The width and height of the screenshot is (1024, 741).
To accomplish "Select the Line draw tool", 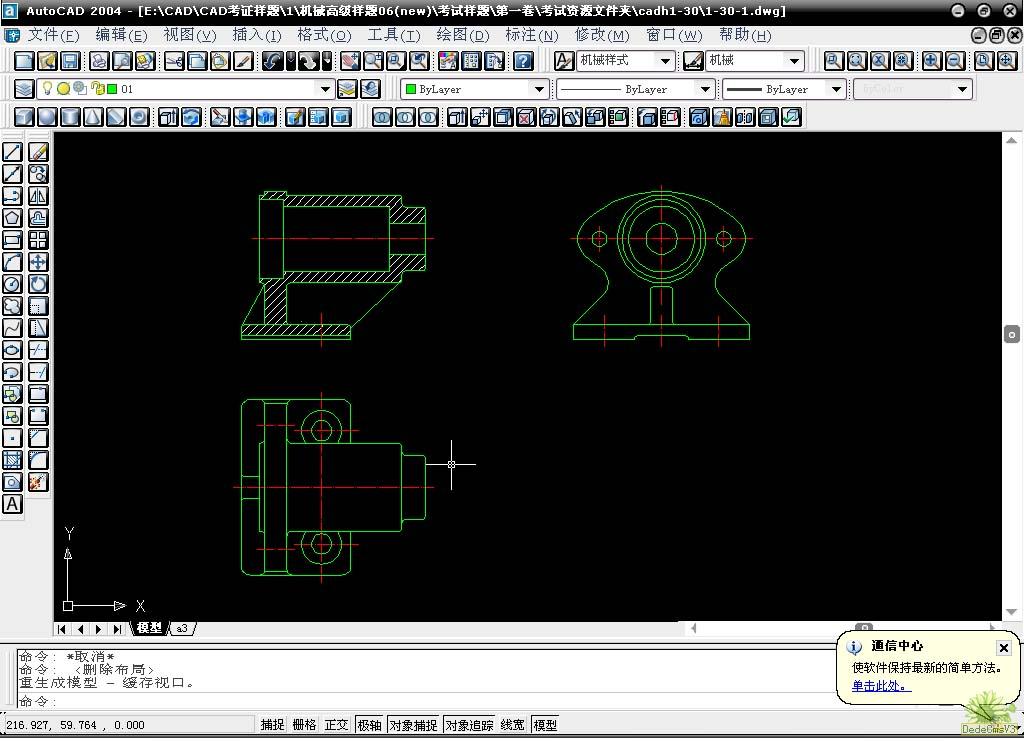I will pos(12,152).
